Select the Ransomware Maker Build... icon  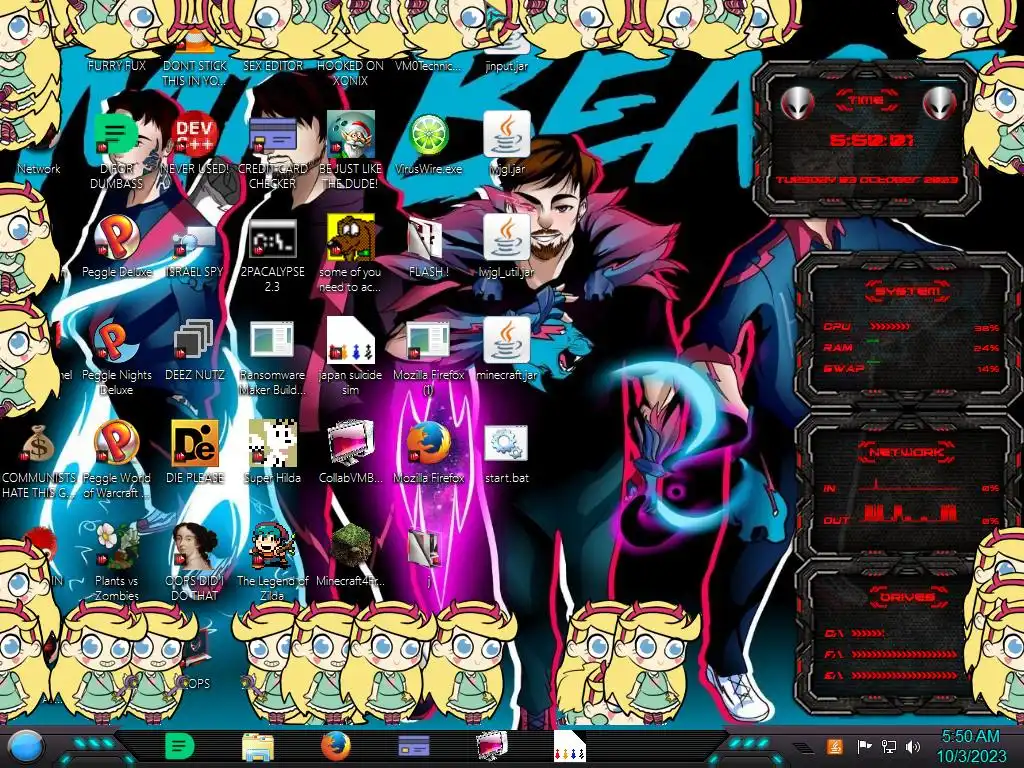point(272,342)
